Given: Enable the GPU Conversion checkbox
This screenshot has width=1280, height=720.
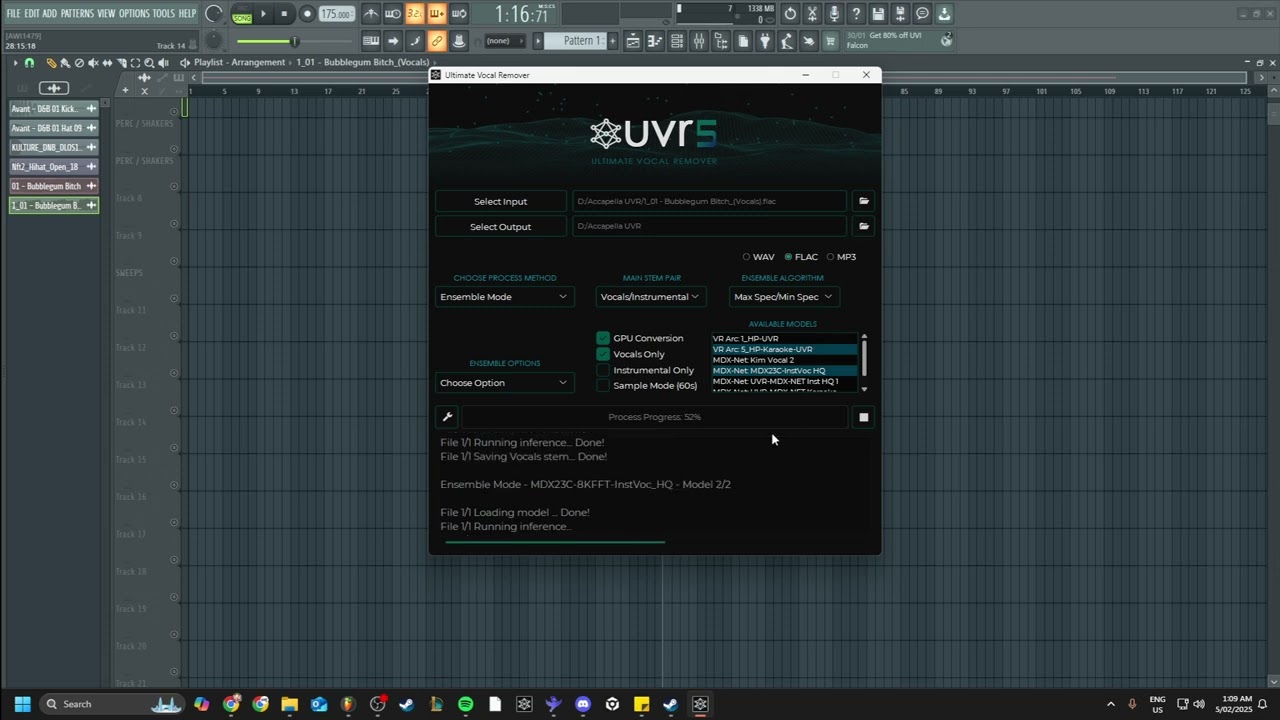Looking at the screenshot, I should click(x=603, y=338).
